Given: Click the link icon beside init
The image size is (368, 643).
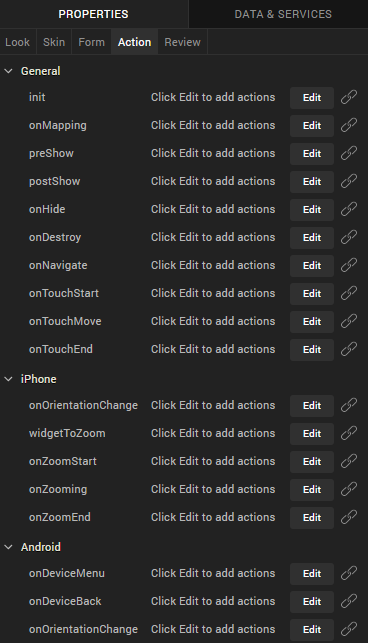Looking at the screenshot, I should click(349, 98).
